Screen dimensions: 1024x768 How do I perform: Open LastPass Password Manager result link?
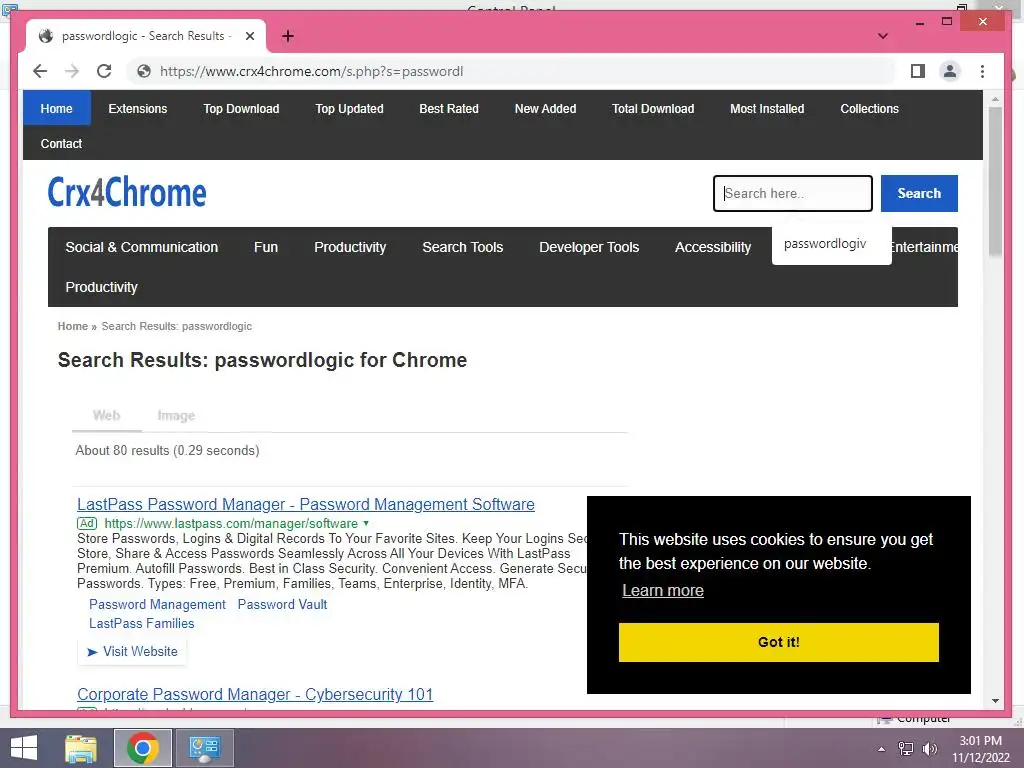pos(306,504)
